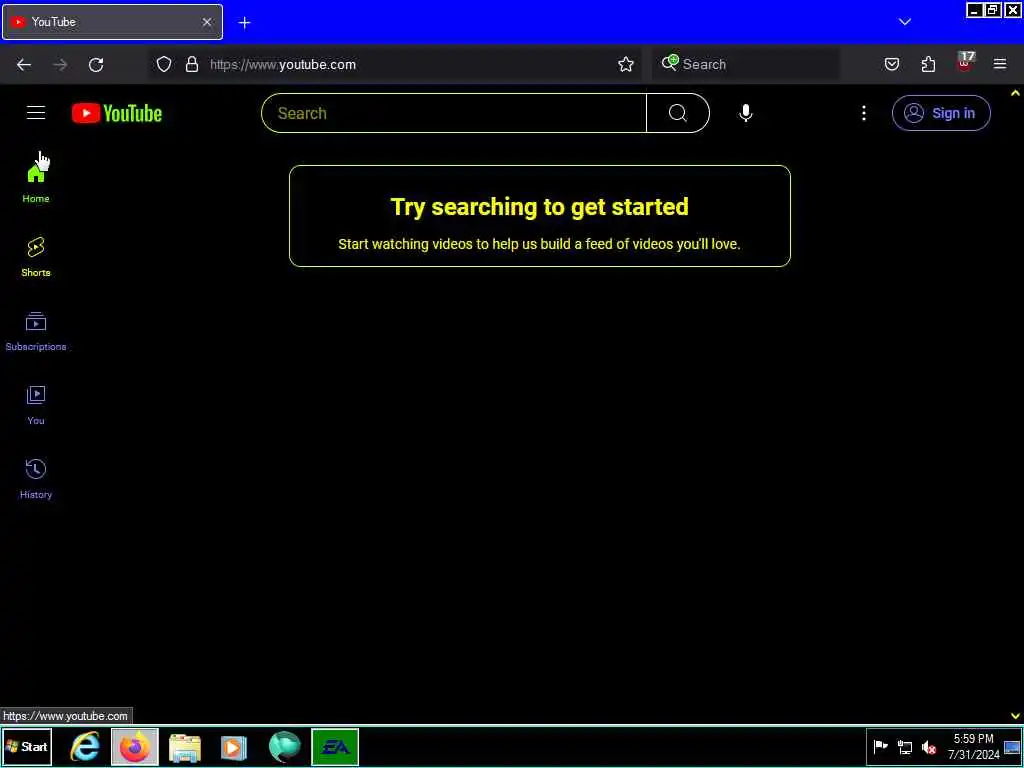Open YouTube settings three-dot menu

coord(863,113)
